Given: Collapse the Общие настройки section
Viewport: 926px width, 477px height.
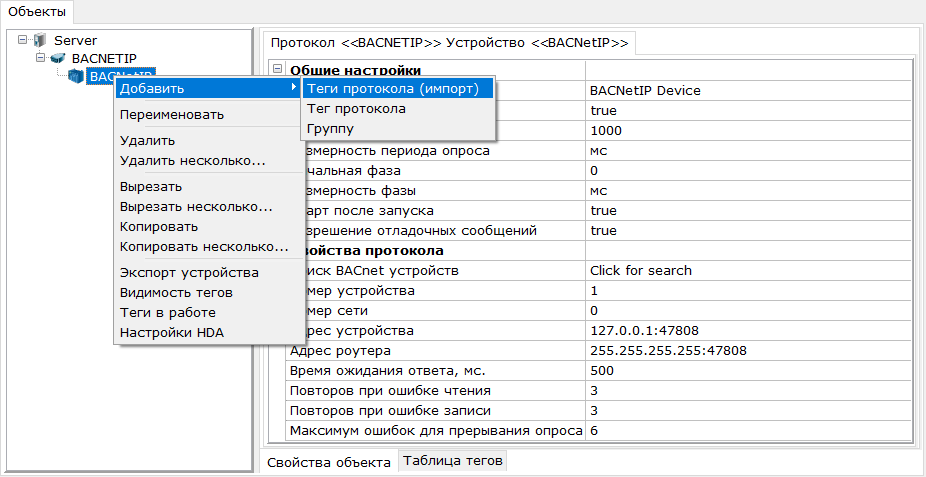Looking at the screenshot, I should coord(278,70).
